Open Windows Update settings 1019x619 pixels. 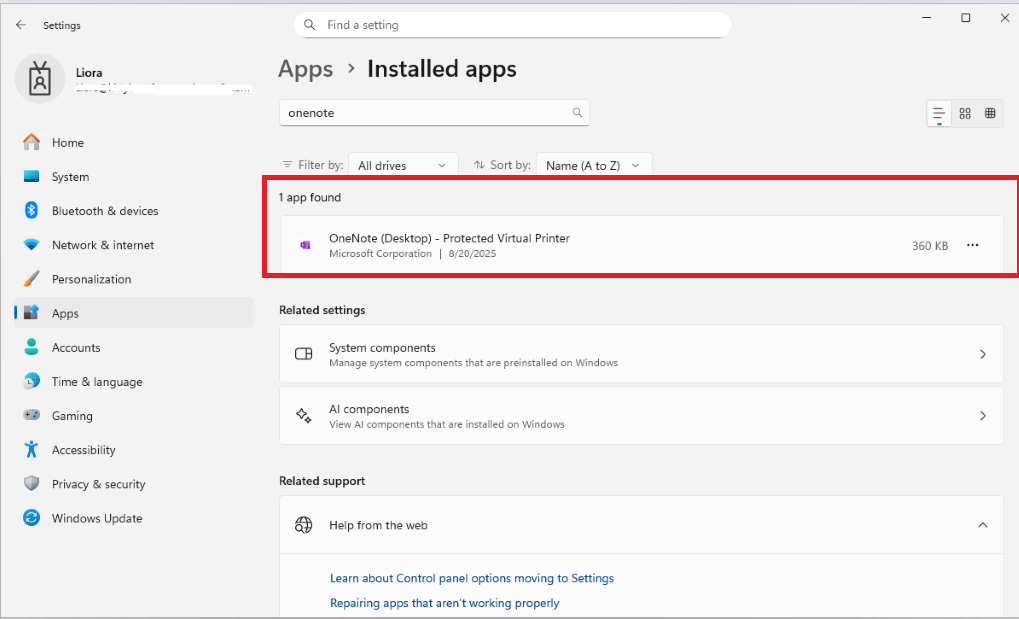(96, 518)
